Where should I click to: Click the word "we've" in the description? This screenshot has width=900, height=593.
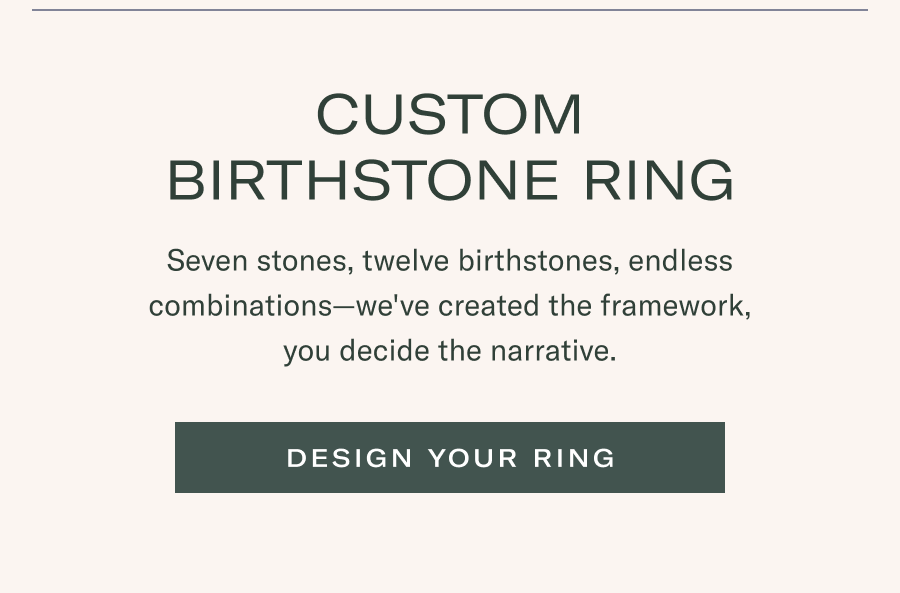(x=393, y=305)
